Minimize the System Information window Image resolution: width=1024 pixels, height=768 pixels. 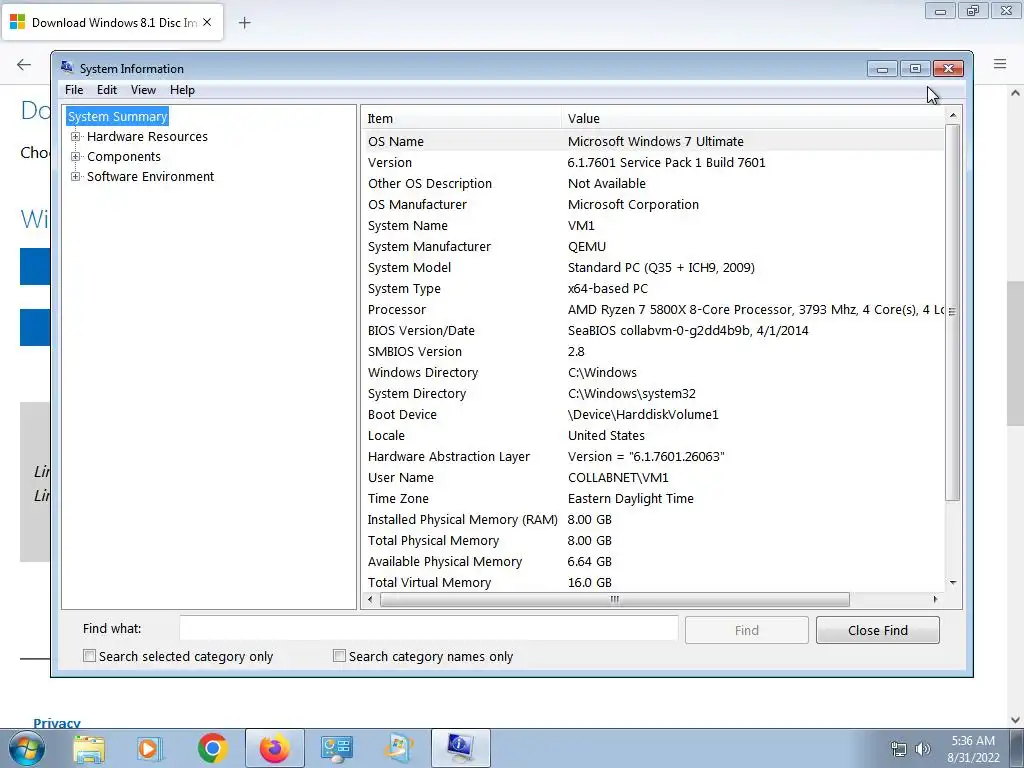882,69
